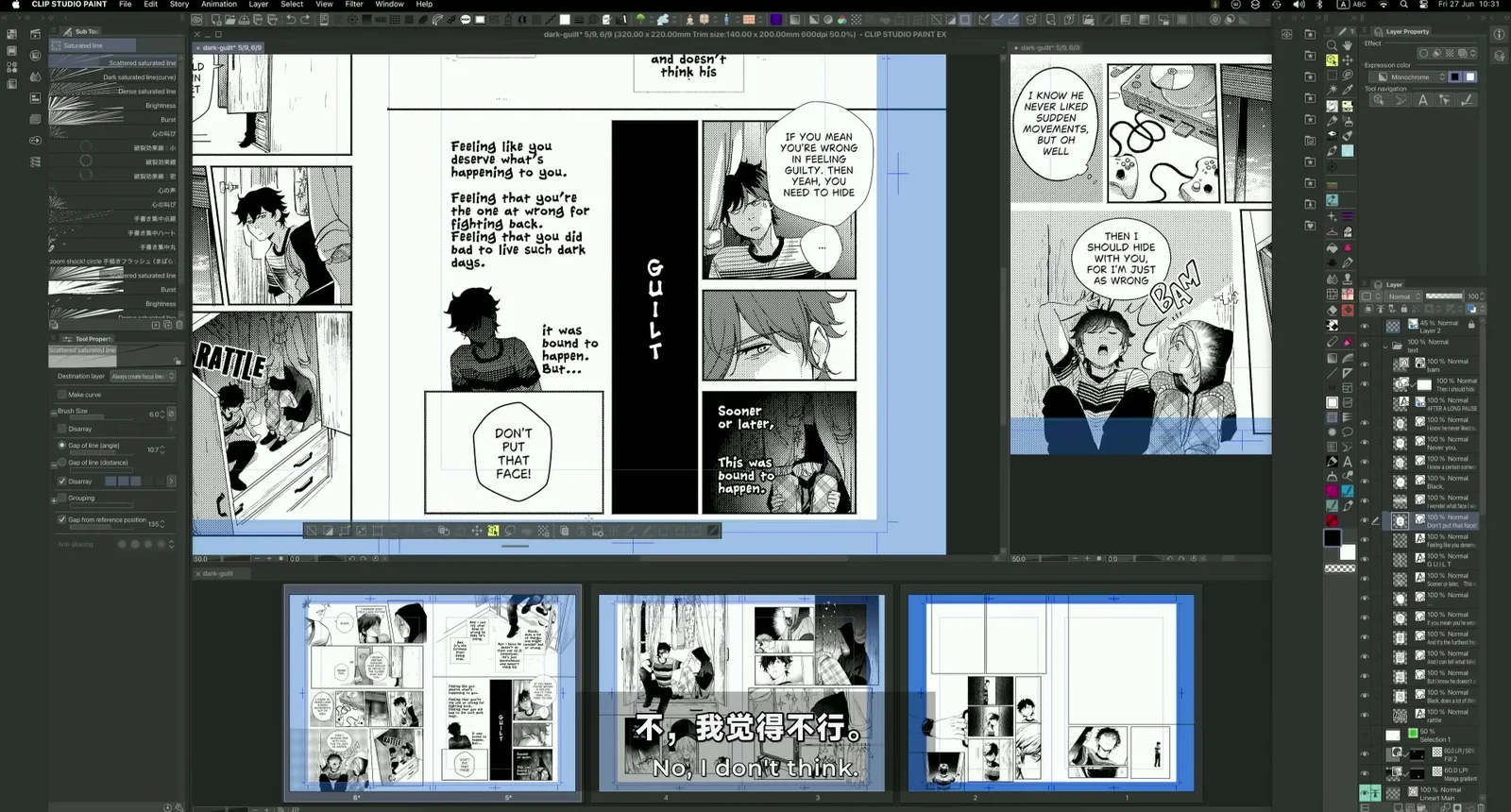Click the highlighted canvas launcher icon
The image size is (1511, 812).
[x=493, y=531]
